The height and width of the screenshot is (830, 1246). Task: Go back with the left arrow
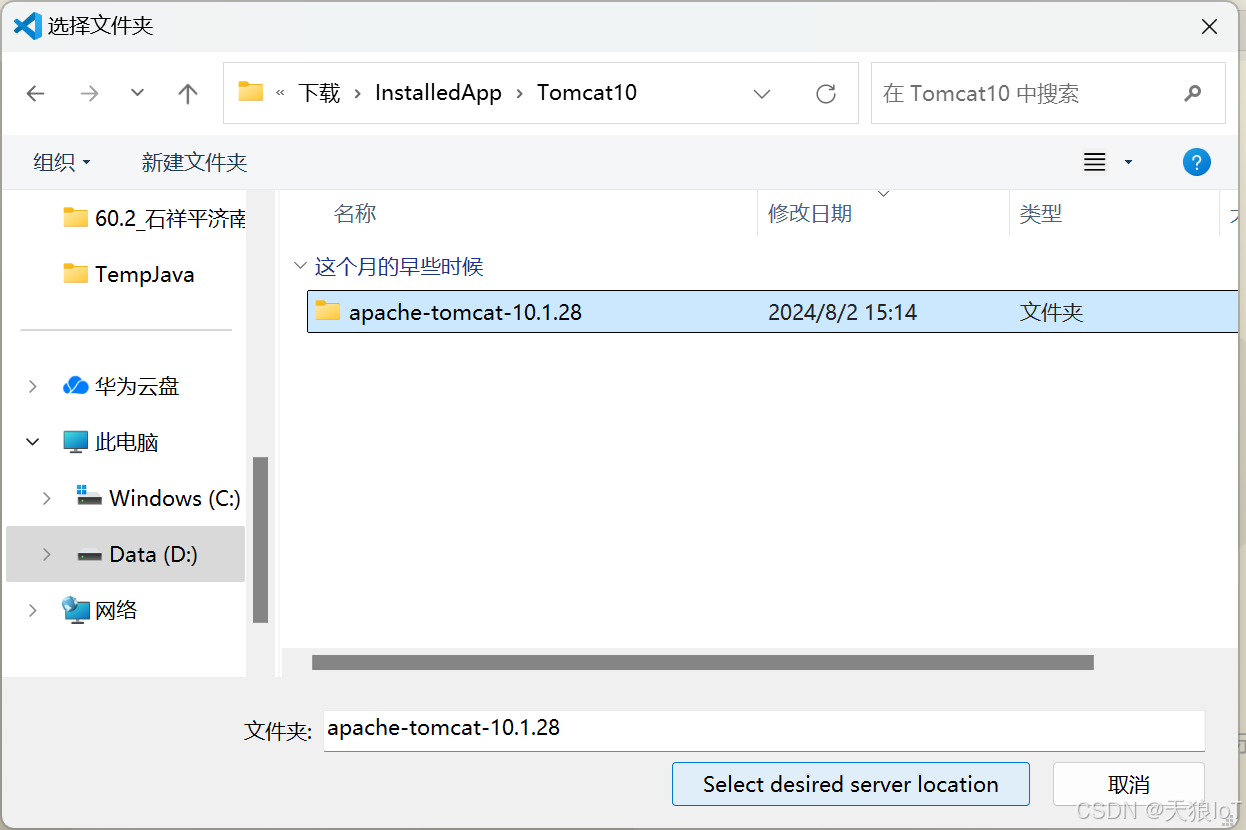point(36,93)
